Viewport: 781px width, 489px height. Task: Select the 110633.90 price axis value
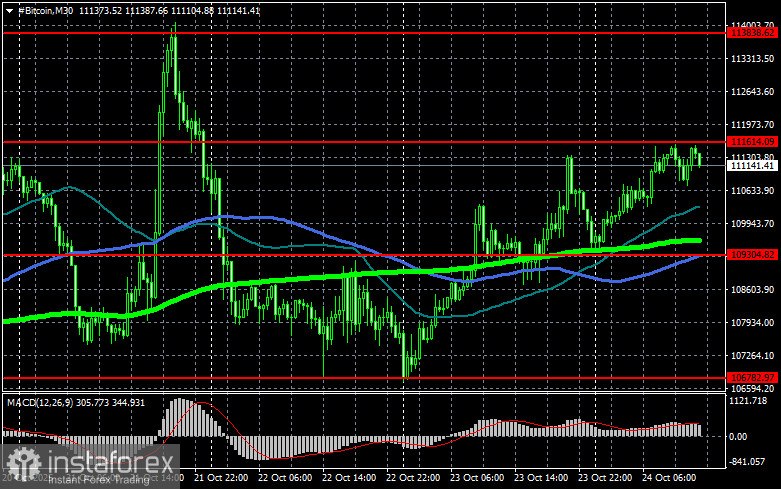coord(752,191)
